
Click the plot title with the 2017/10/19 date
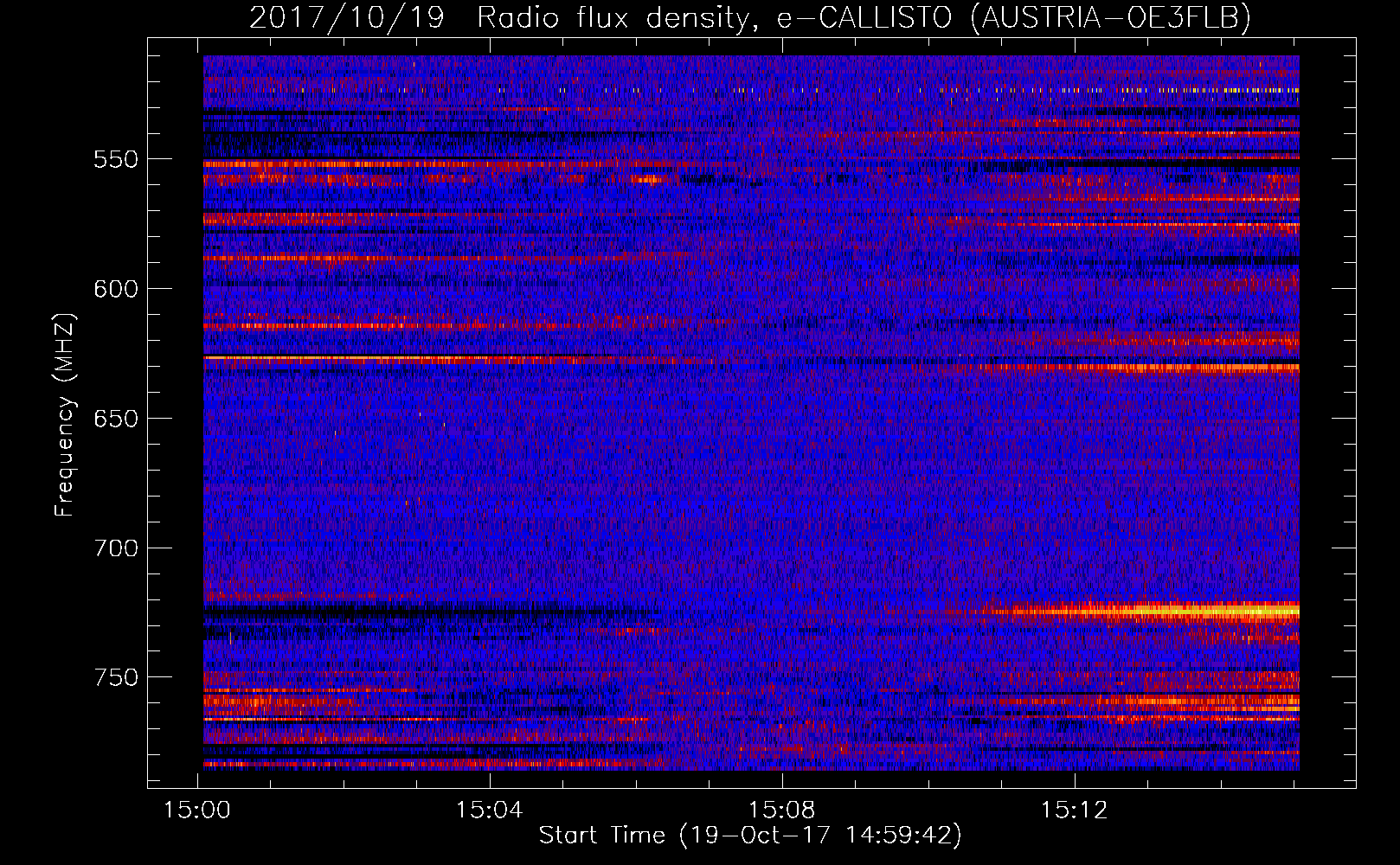[x=750, y=17]
